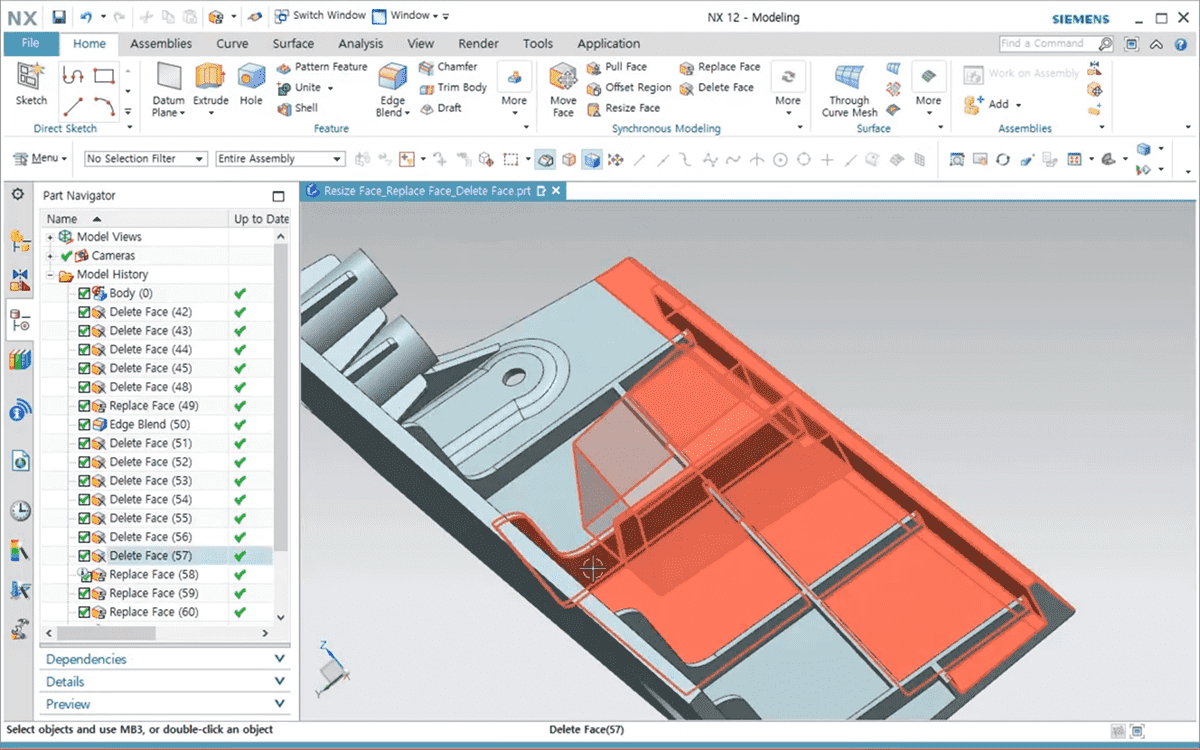
Task: Close the Resize Face part tab
Action: (556, 190)
